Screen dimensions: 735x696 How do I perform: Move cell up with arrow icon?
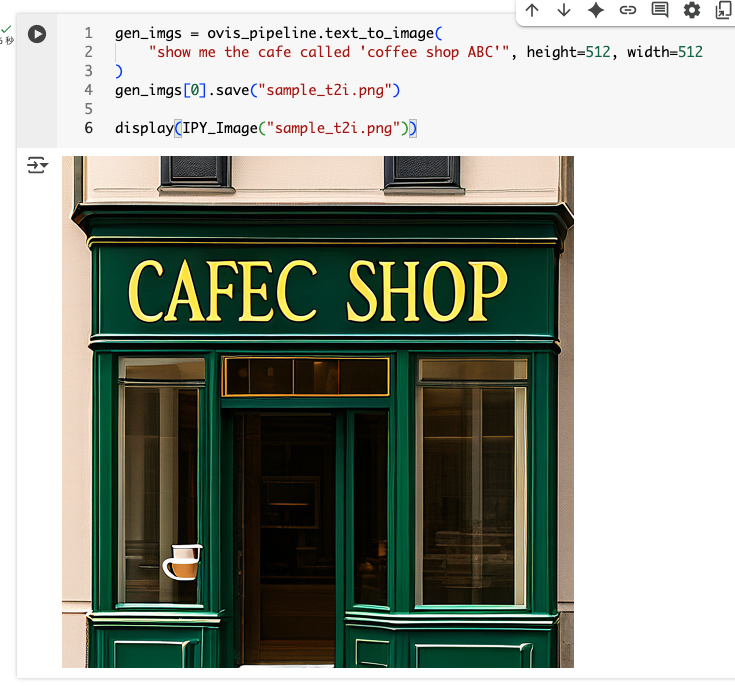[x=532, y=10]
